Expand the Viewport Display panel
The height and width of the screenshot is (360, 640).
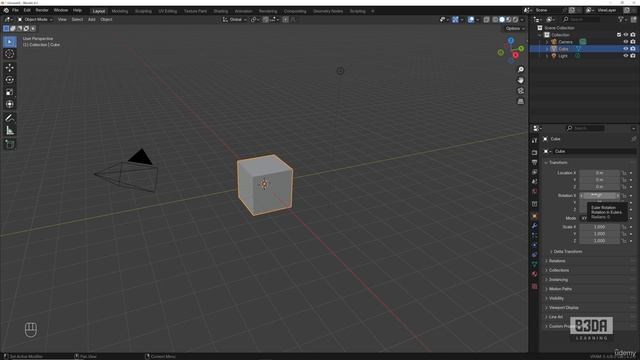(x=563, y=308)
